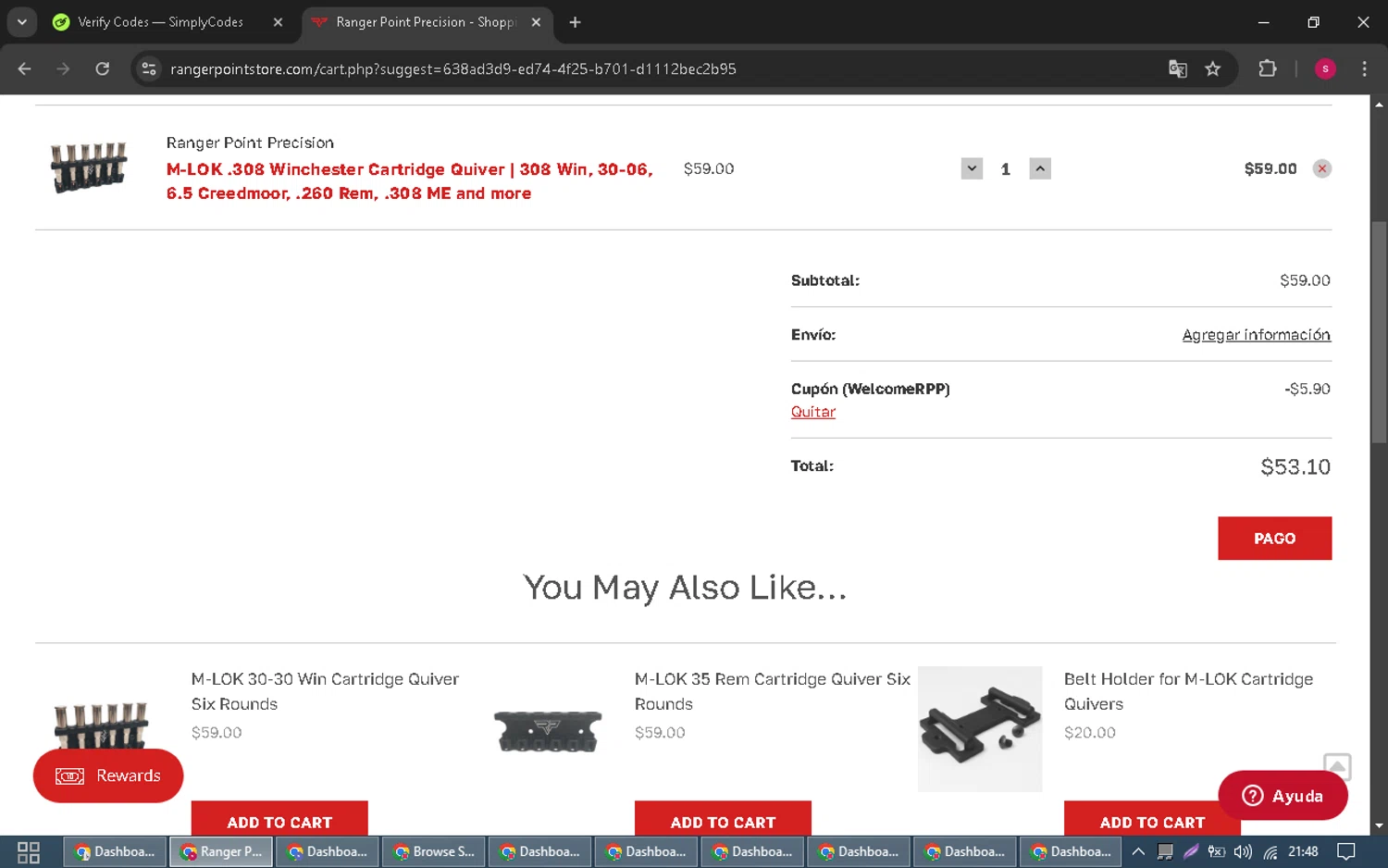
Task: Click the red PAGO checkout button
Action: tap(1274, 539)
